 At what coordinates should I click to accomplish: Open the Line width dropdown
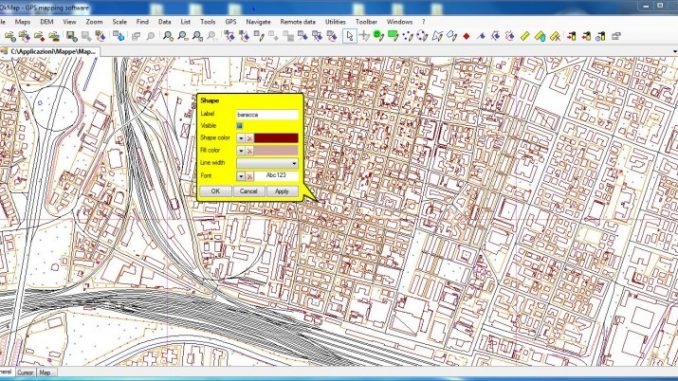[267, 163]
